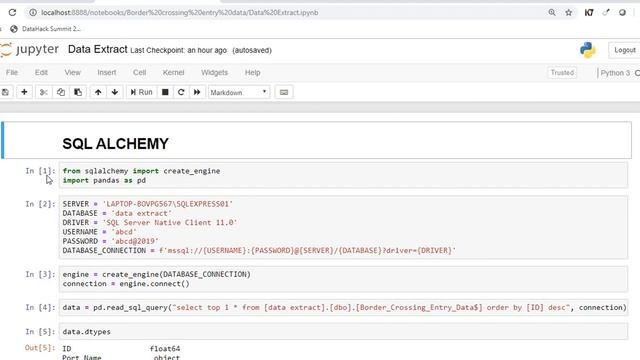
Task: Open the File menu
Action: [12, 73]
